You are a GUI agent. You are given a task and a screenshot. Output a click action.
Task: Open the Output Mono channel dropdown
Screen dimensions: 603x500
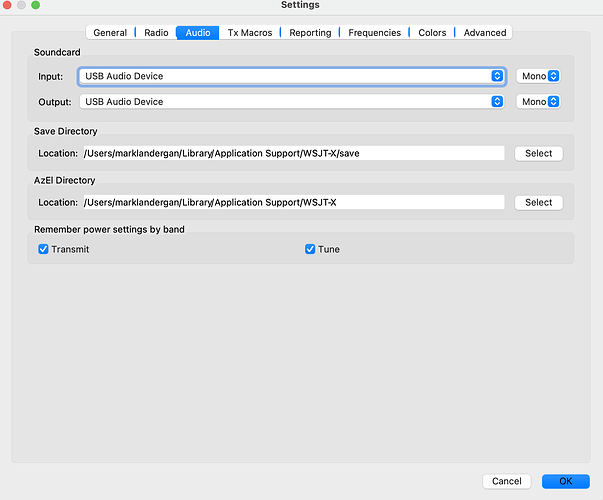[x=538, y=102]
